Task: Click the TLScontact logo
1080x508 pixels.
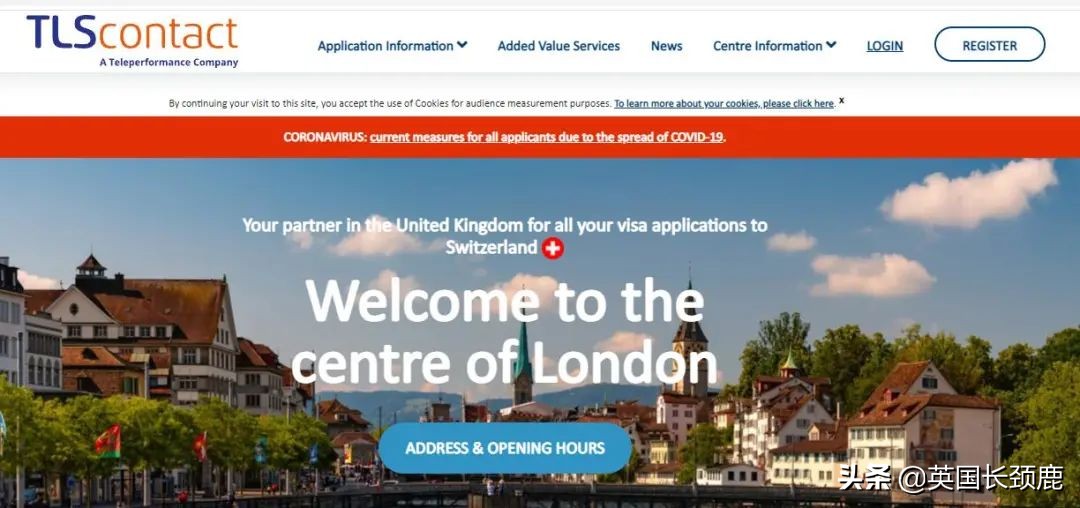Action: point(132,41)
